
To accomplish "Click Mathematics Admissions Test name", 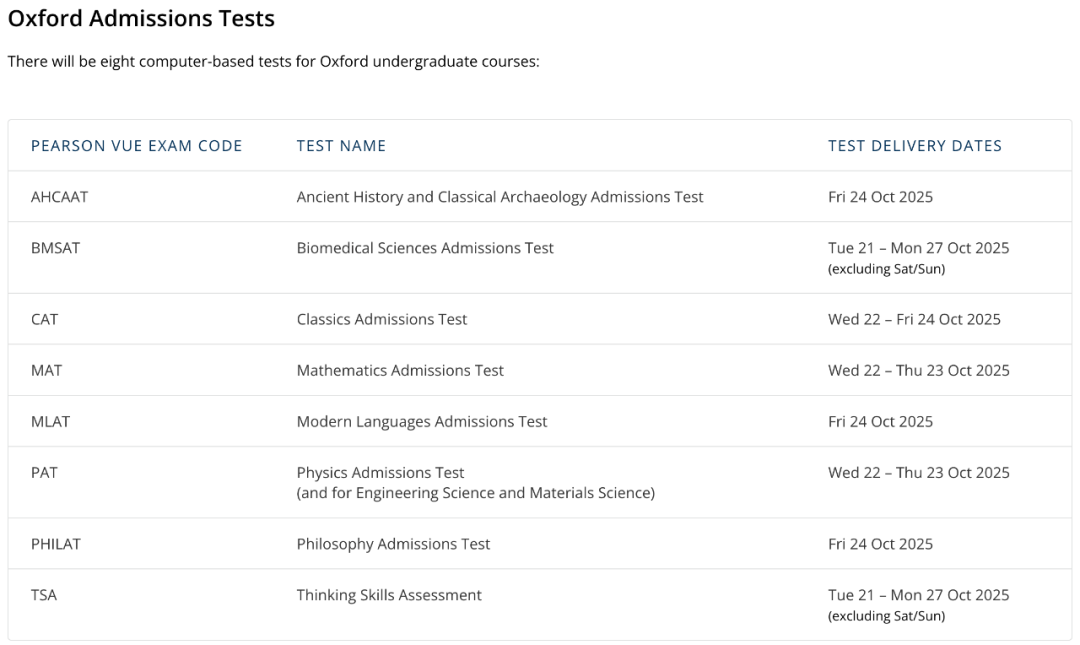I will click(400, 370).
